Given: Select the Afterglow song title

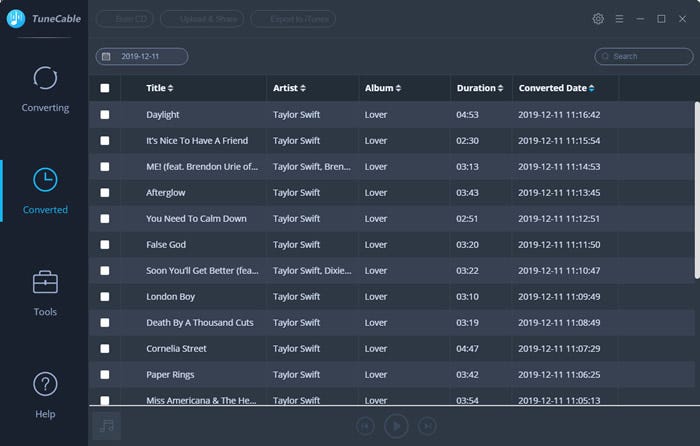Looking at the screenshot, I should click(x=166, y=192).
